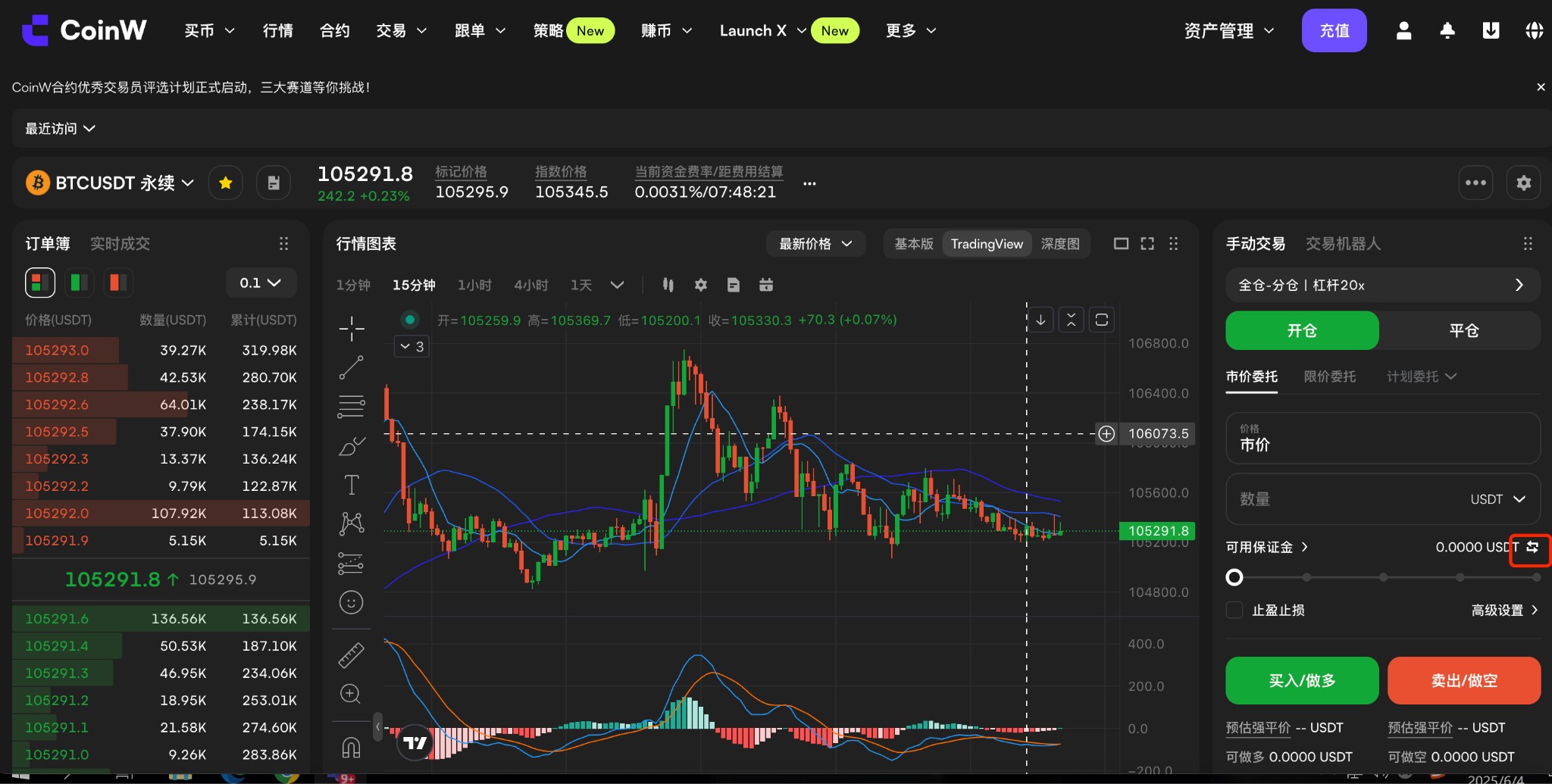Image resolution: width=1552 pixels, height=784 pixels.
Task: Toggle the BTCUSDT favorite star
Action: tap(225, 183)
